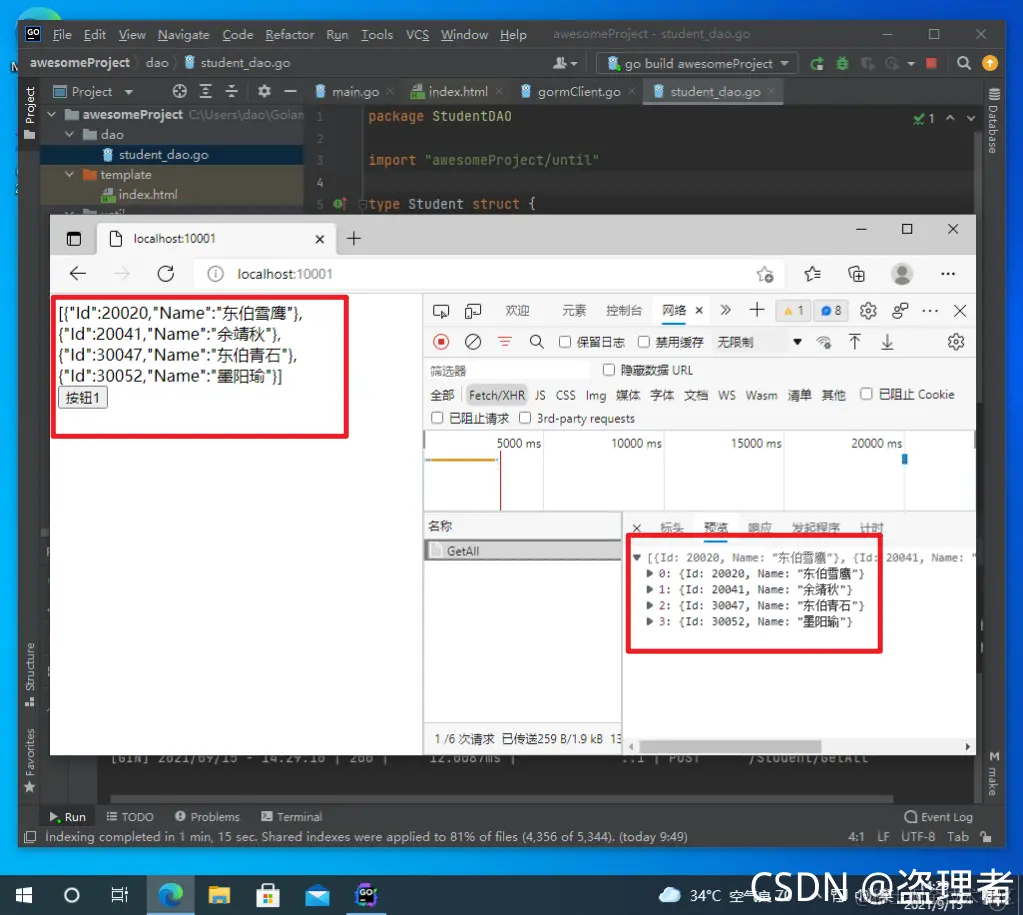Open GoLand search everywhere magnifier
This screenshot has width=1023, height=915.
click(964, 63)
